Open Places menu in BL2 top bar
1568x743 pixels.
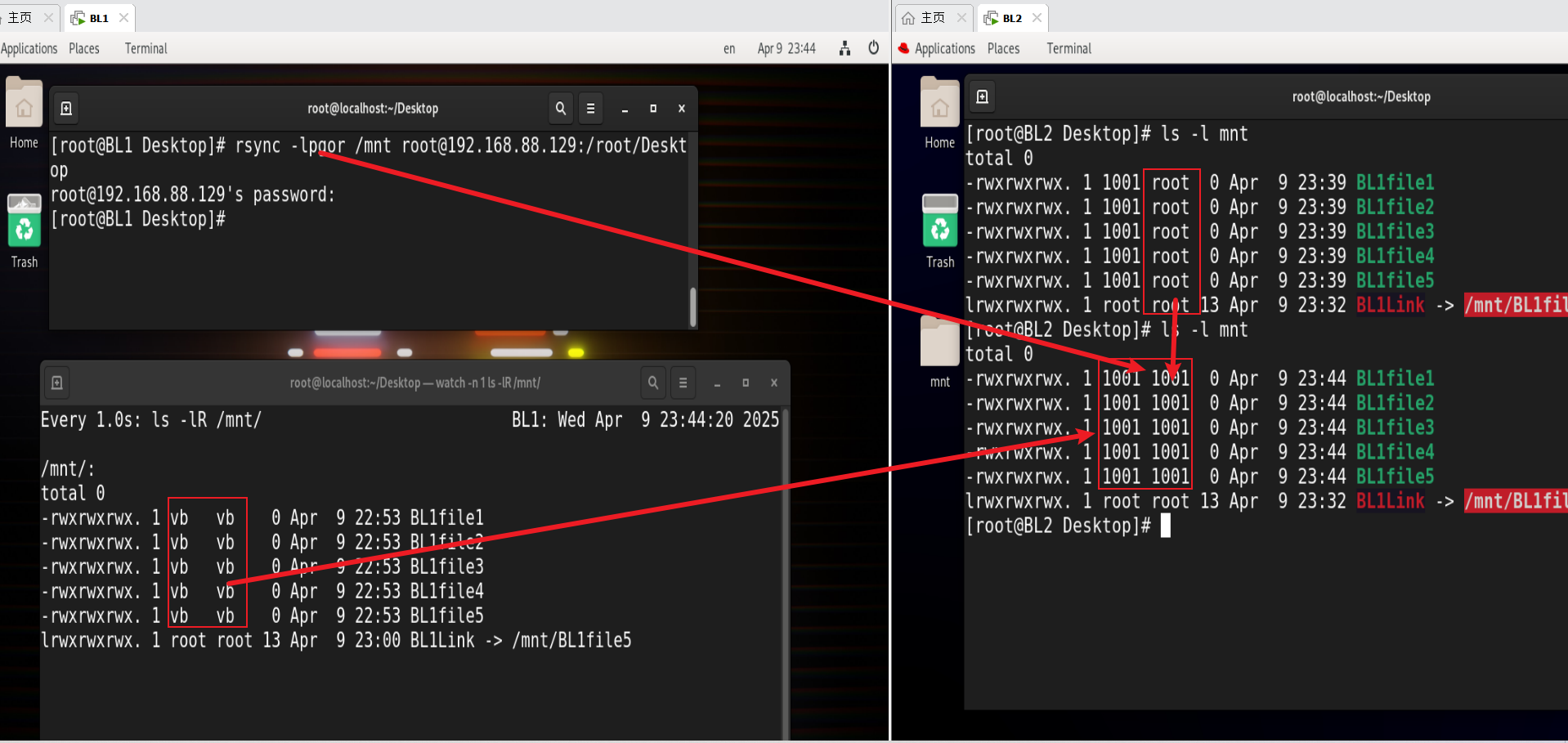[x=1004, y=48]
